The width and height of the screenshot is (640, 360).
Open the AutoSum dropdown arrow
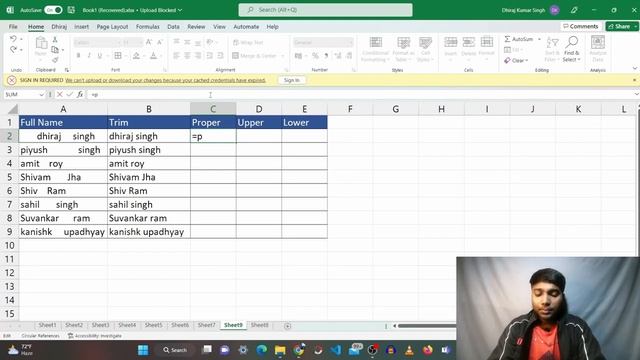[539, 39]
